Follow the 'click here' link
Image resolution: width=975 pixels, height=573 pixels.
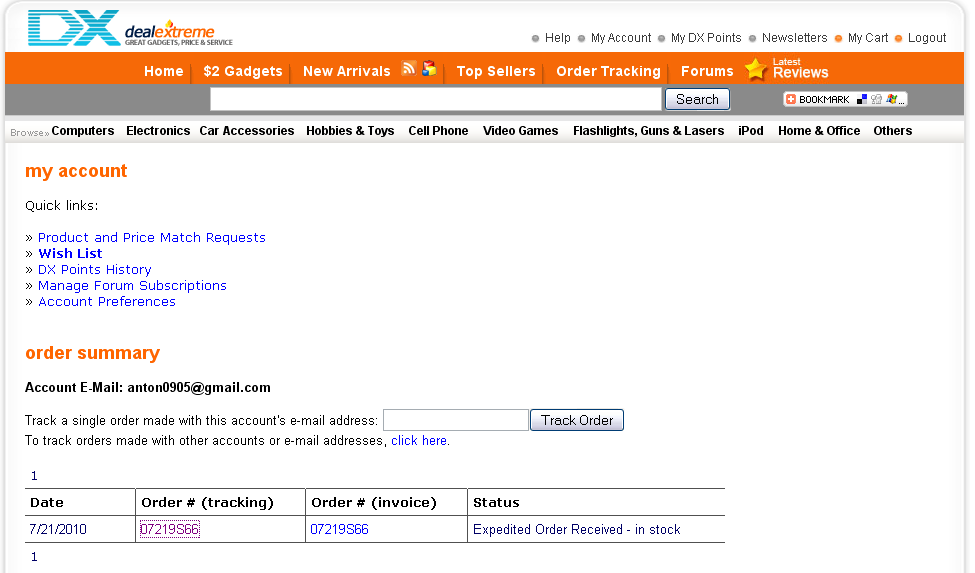point(418,441)
